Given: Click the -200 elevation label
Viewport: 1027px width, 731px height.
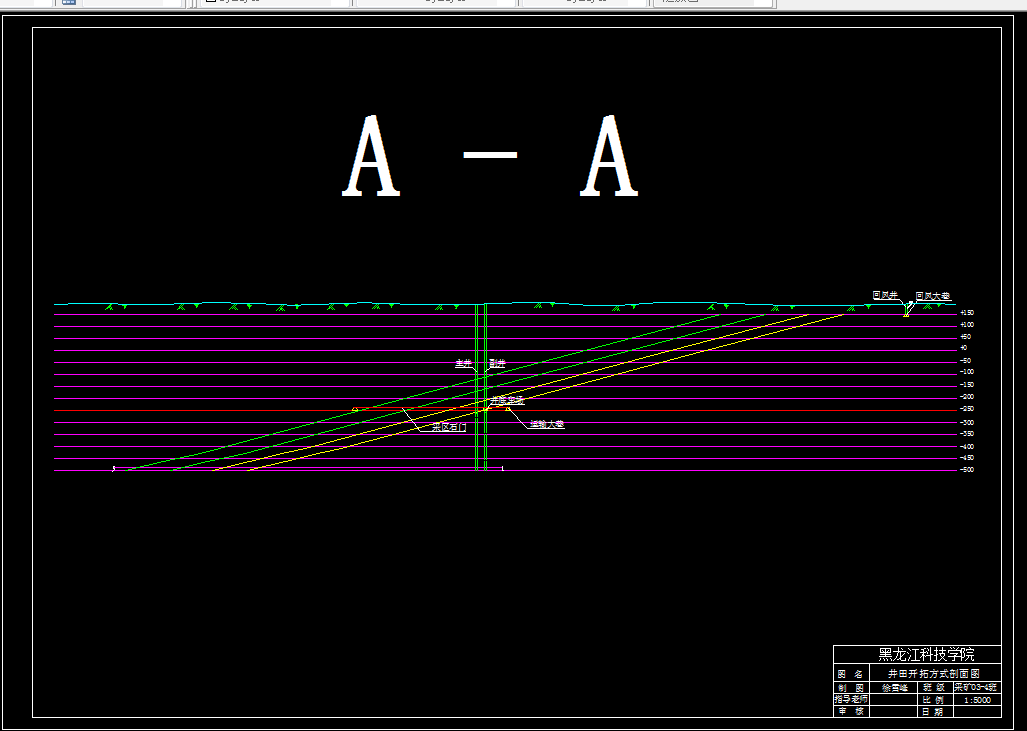Looking at the screenshot, I should coord(967,397).
